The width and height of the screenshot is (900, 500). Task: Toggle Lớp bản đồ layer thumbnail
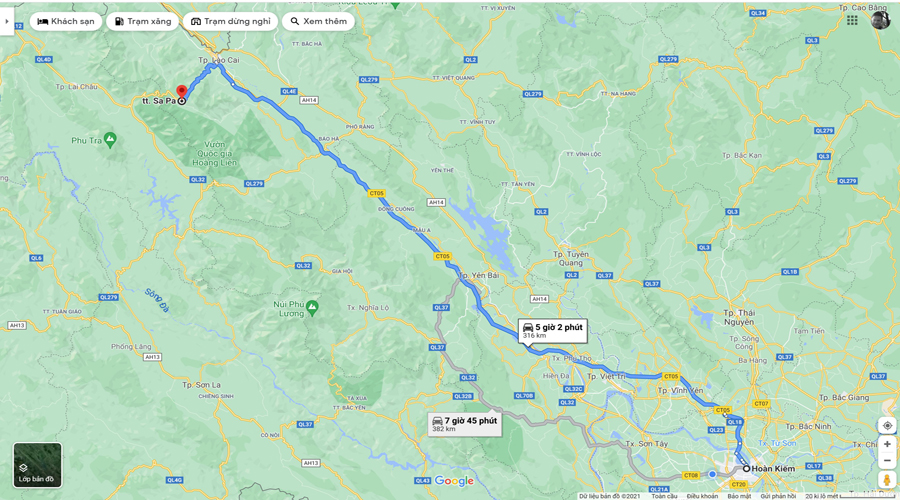37,465
